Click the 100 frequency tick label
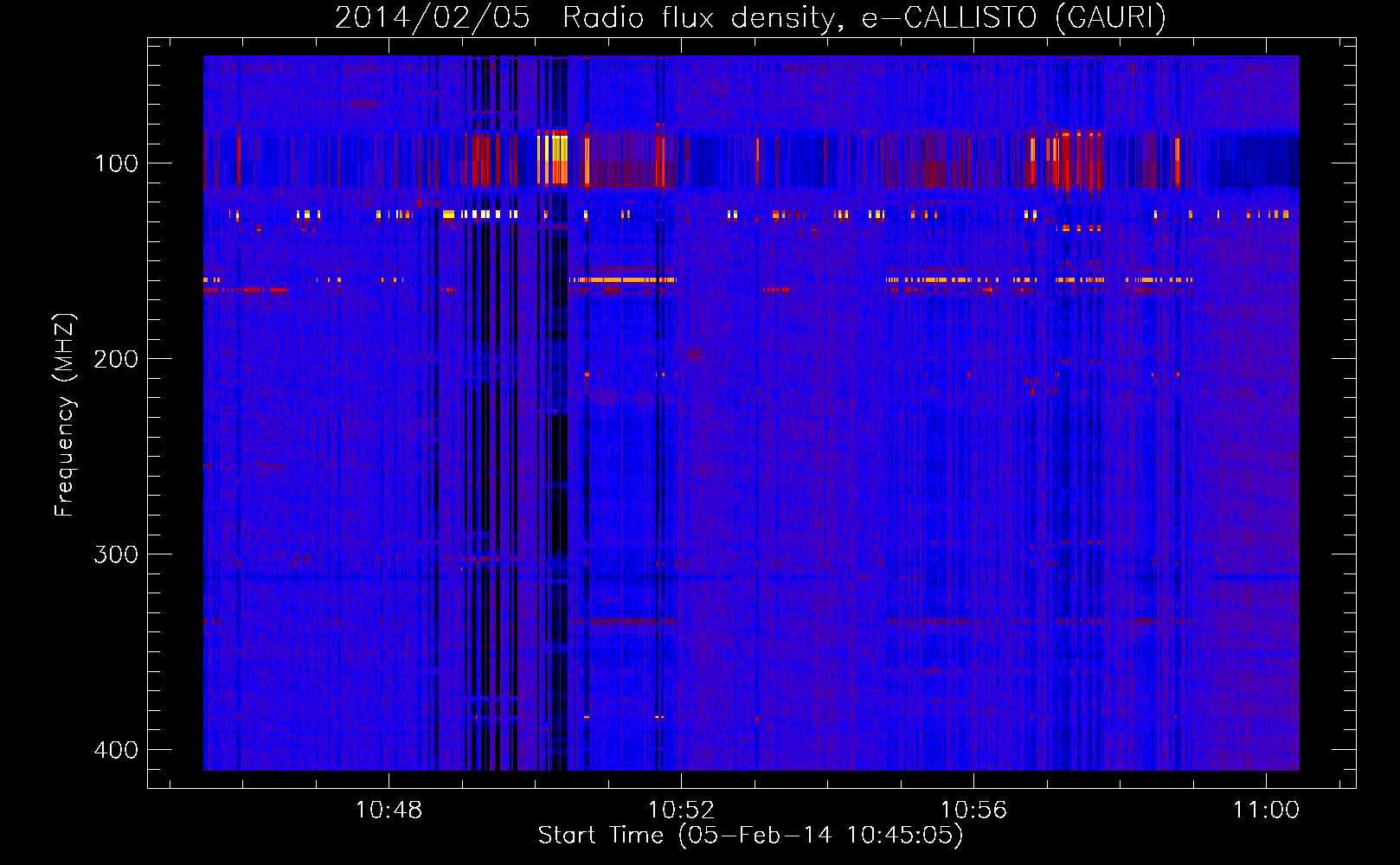The image size is (1400, 865). (116, 163)
